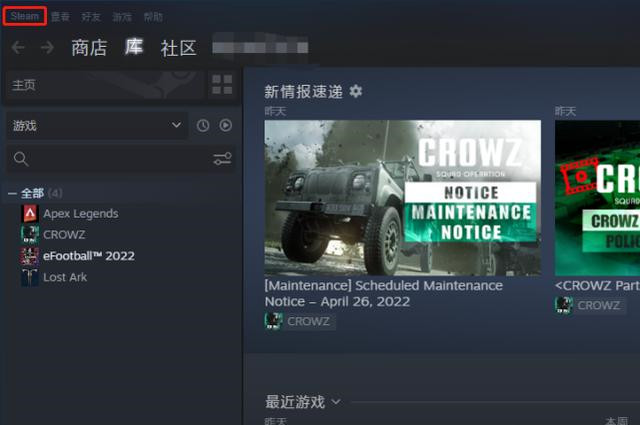Open advanced filter sliders icon
Screen dimensions: 640x425
click(x=222, y=158)
